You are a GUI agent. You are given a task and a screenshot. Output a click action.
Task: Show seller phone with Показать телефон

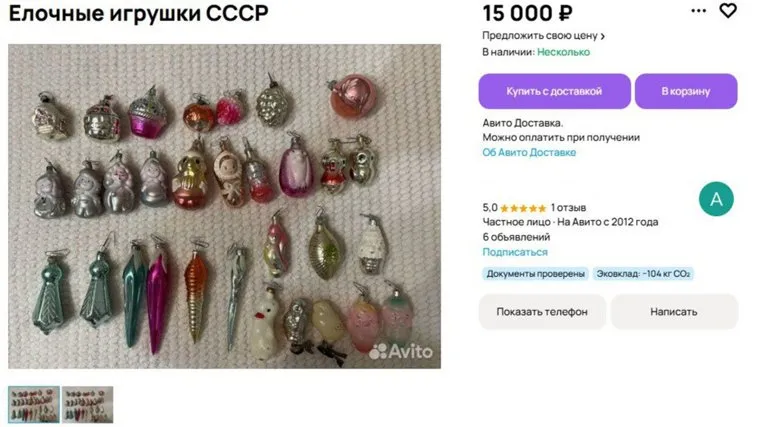(x=542, y=312)
